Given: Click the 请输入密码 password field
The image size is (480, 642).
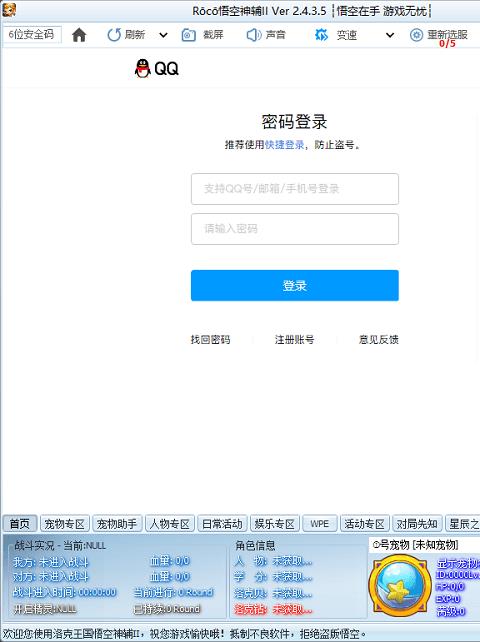Looking at the screenshot, I should (x=294, y=229).
